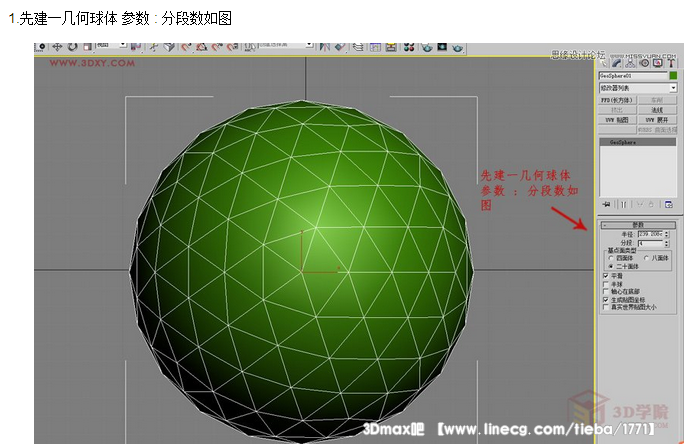The height and width of the screenshot is (446, 684).
Task: Toggle the 平滑 checkbox
Action: tap(605, 276)
